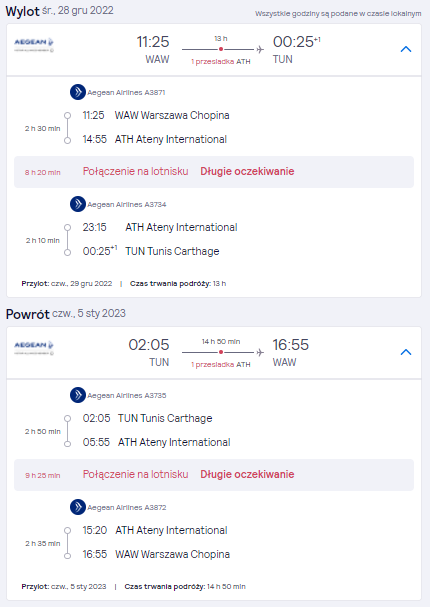This screenshot has height=607, width=430.
Task: Click the round airline icon beside Aegean Airlines A3734
Action: point(78,204)
